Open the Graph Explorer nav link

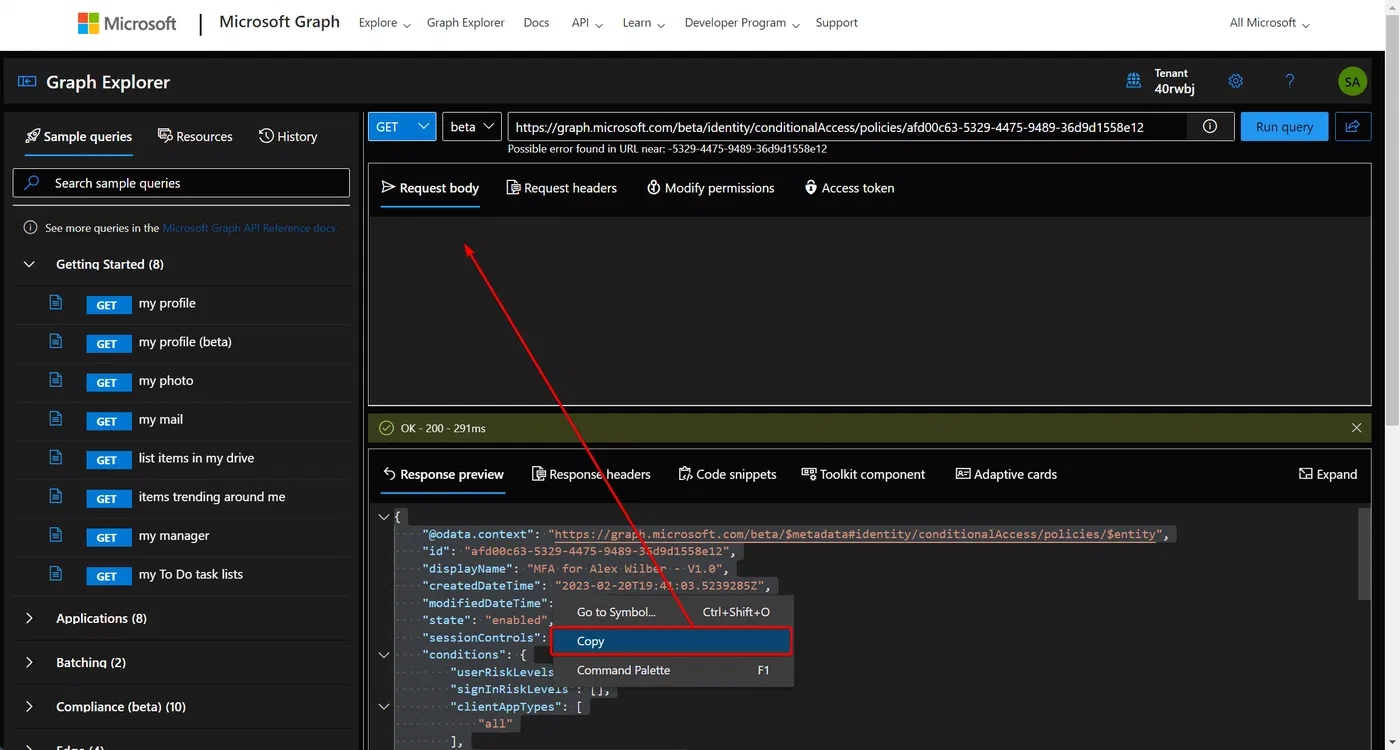[x=466, y=23]
